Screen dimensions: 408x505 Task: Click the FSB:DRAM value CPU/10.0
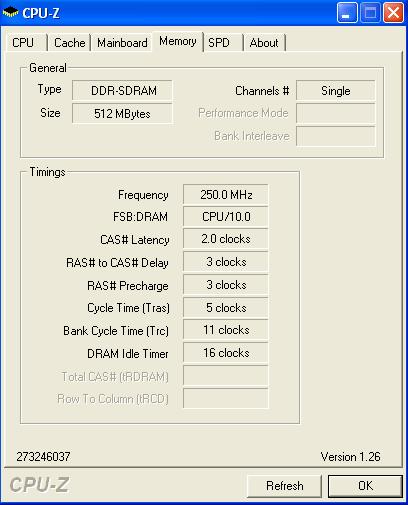[226, 217]
